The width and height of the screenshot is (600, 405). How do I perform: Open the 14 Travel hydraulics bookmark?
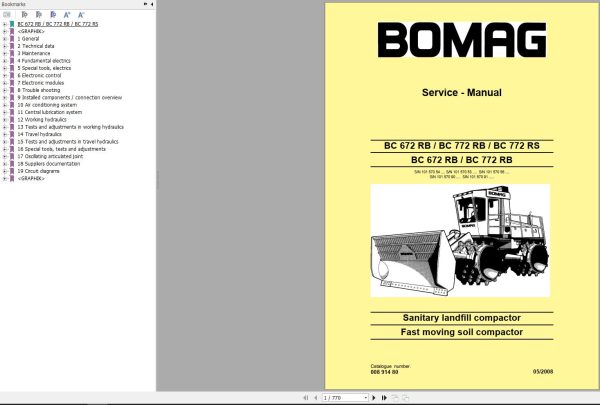coord(39,134)
